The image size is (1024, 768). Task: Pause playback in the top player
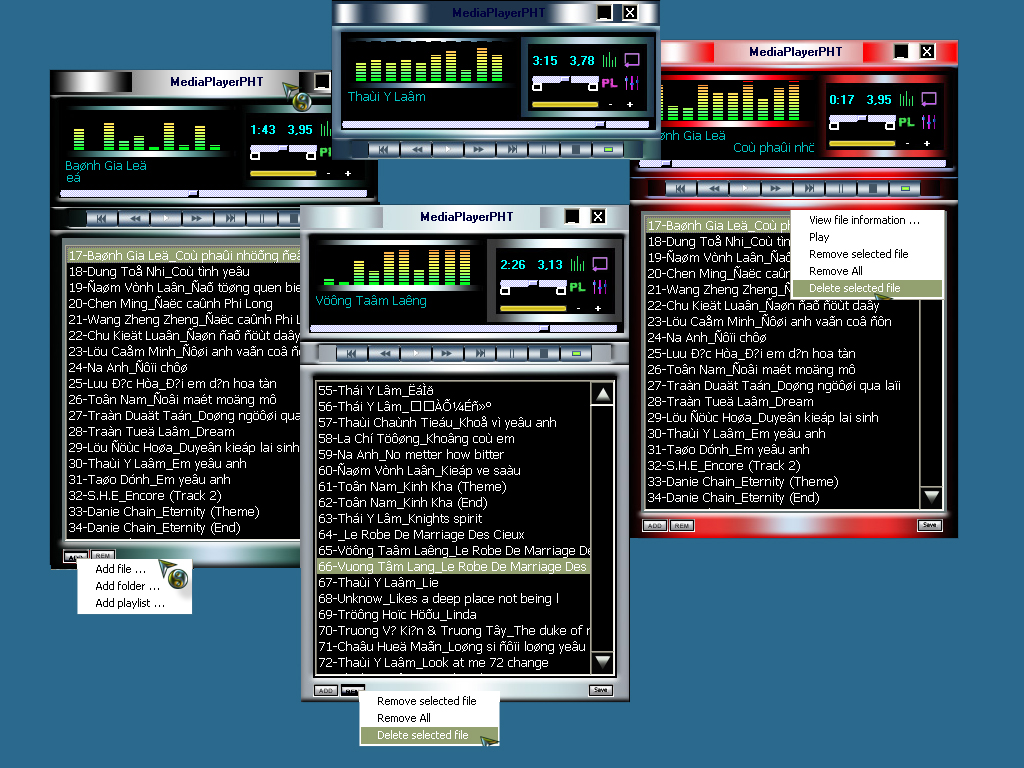coord(543,149)
